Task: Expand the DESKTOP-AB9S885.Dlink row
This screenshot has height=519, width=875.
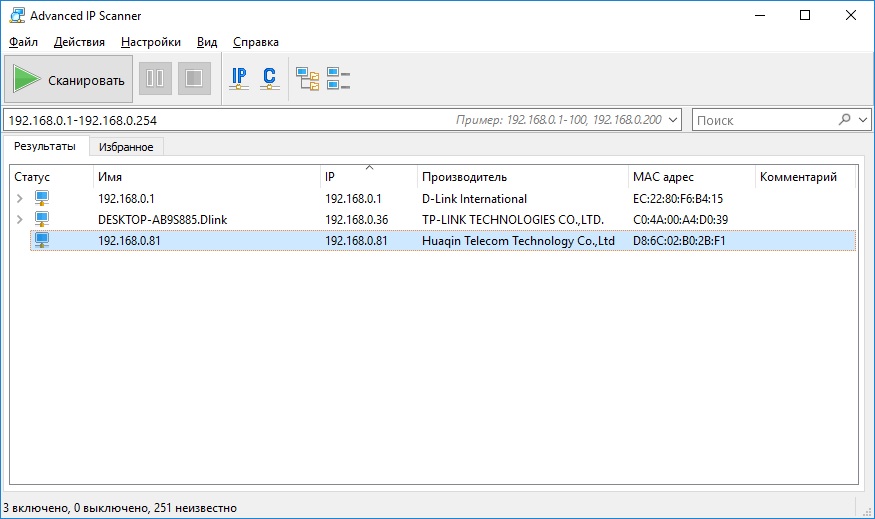Action: (20, 219)
